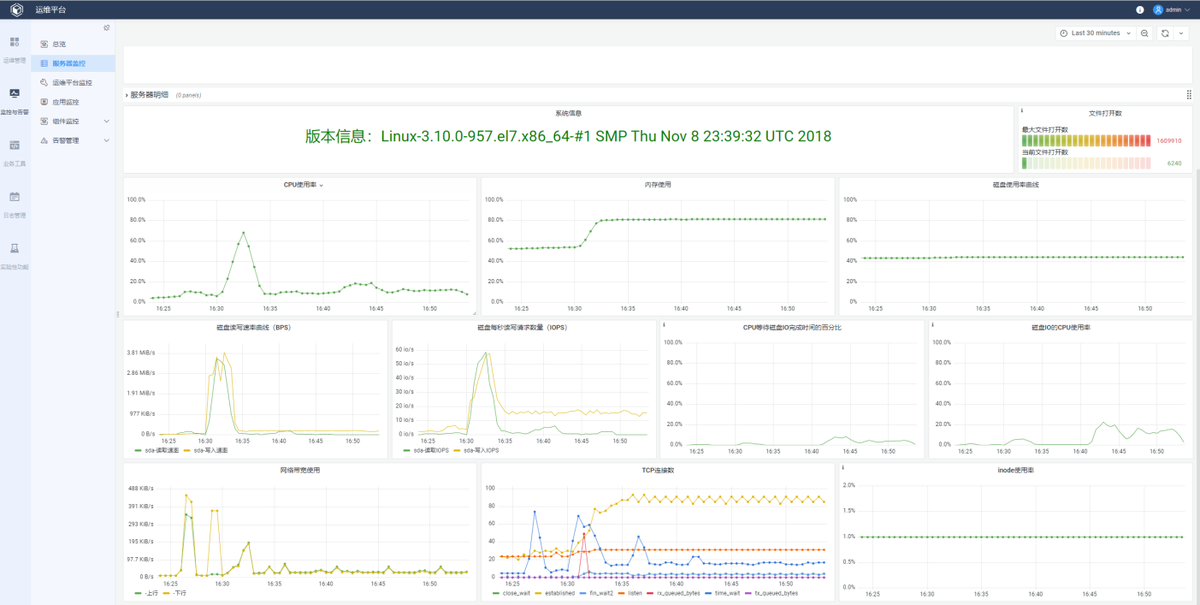Open the 运维管理 sidebar section

(x=15, y=49)
